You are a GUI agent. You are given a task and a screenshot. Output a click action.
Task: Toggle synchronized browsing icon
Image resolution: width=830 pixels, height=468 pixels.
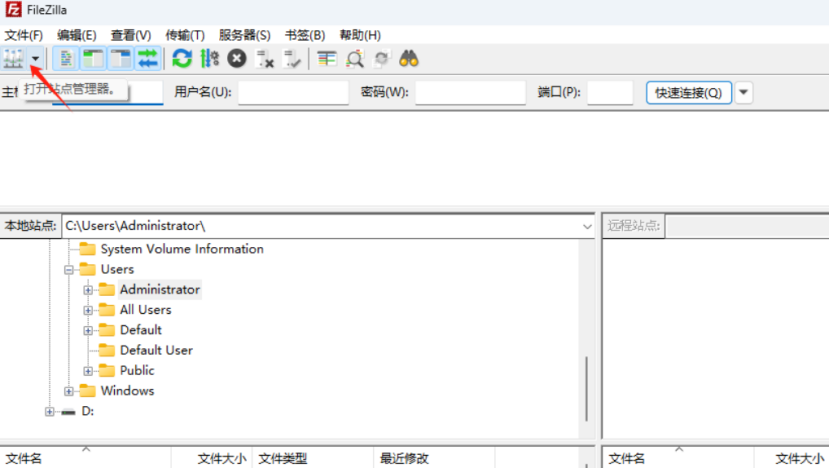tap(382, 59)
